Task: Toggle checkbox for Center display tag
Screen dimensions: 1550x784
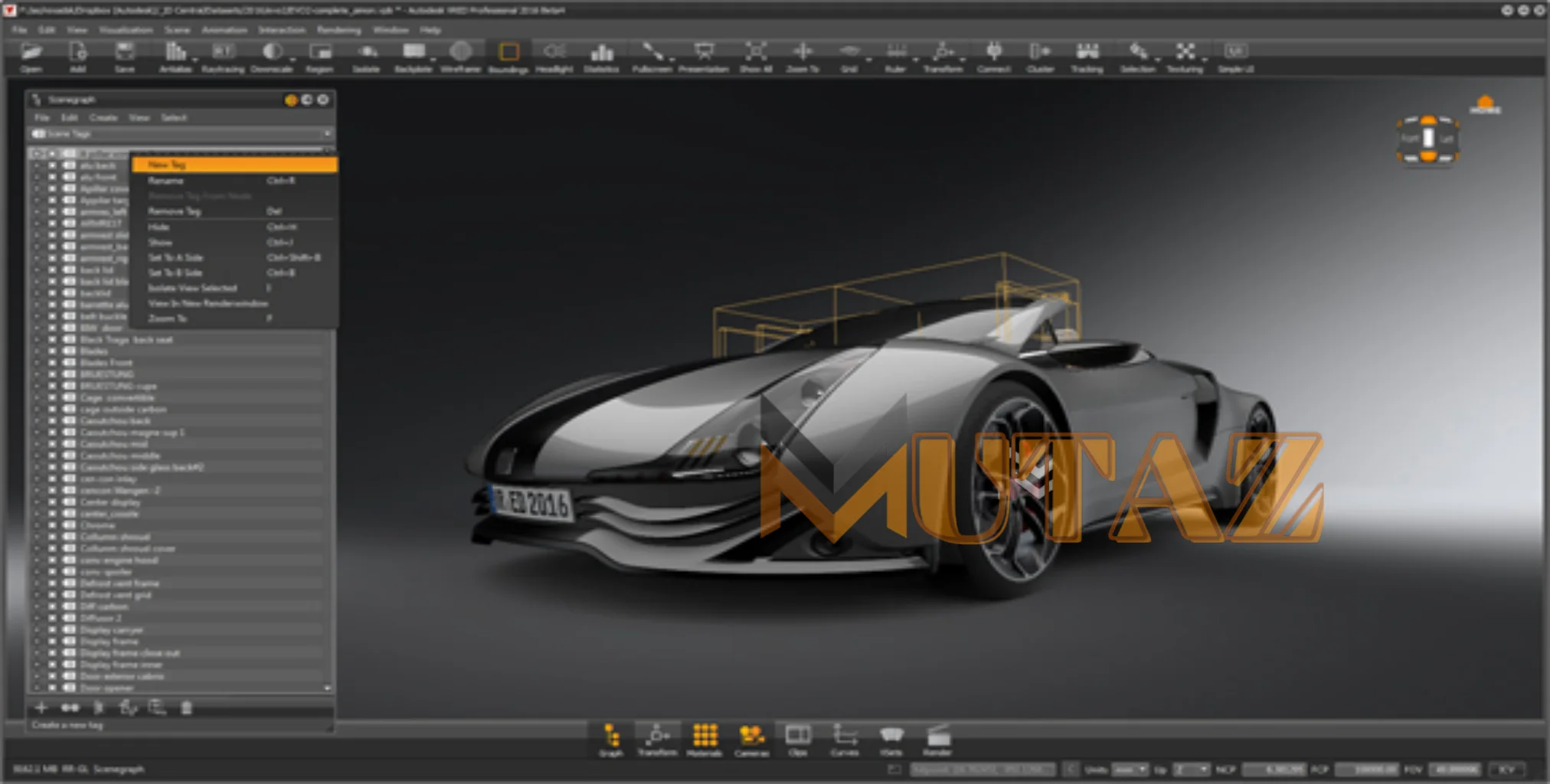Action: (x=53, y=502)
